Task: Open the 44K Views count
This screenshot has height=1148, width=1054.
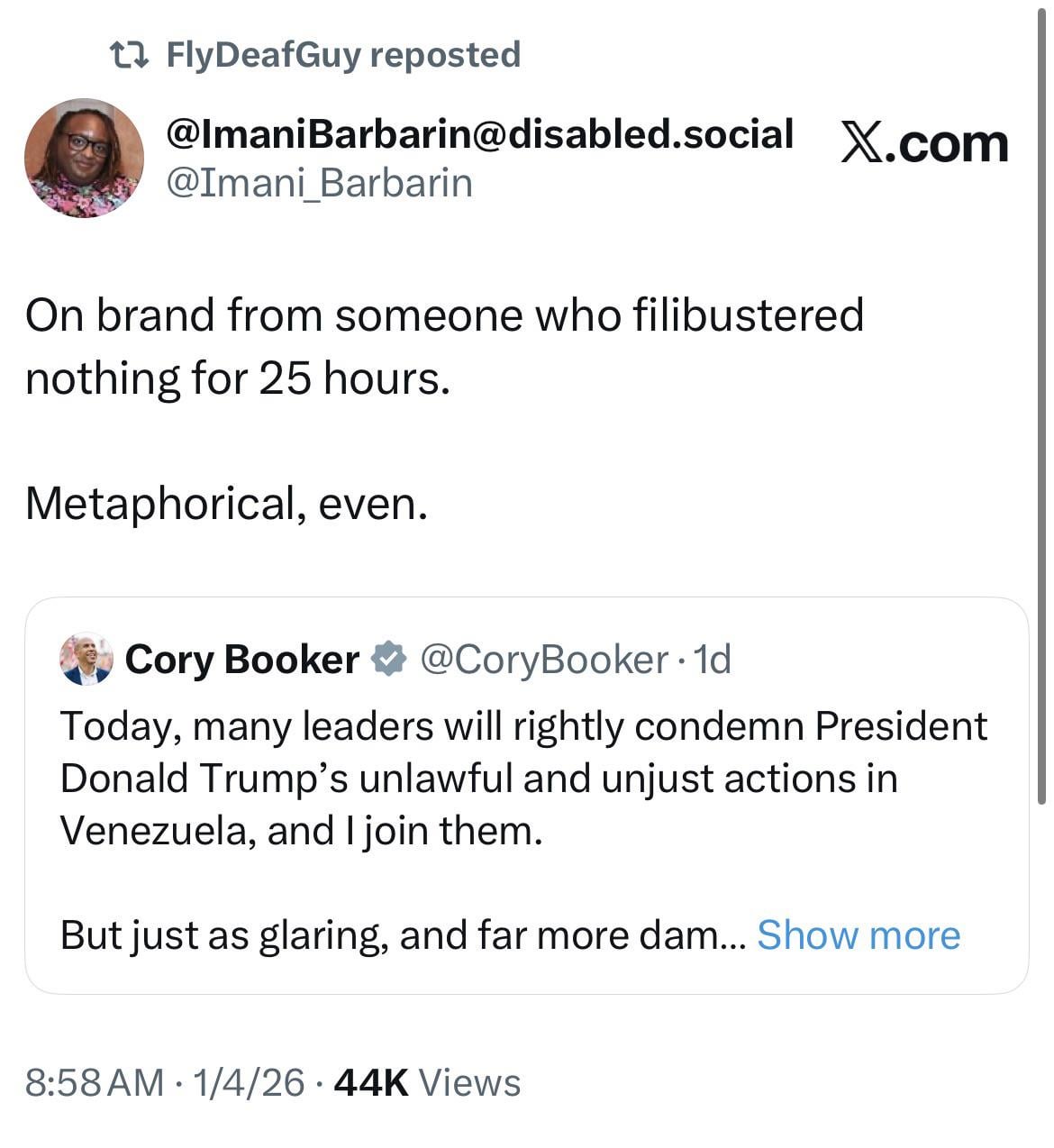Action: click(x=427, y=1082)
